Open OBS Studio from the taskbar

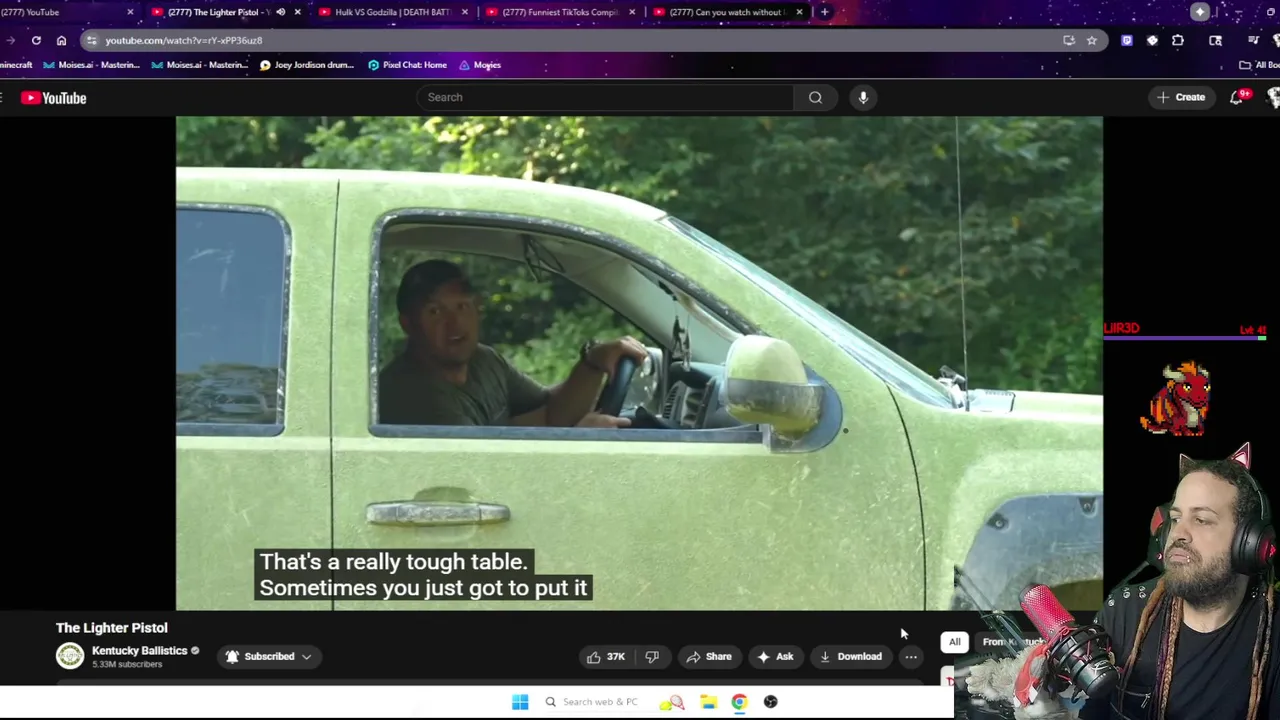770,702
